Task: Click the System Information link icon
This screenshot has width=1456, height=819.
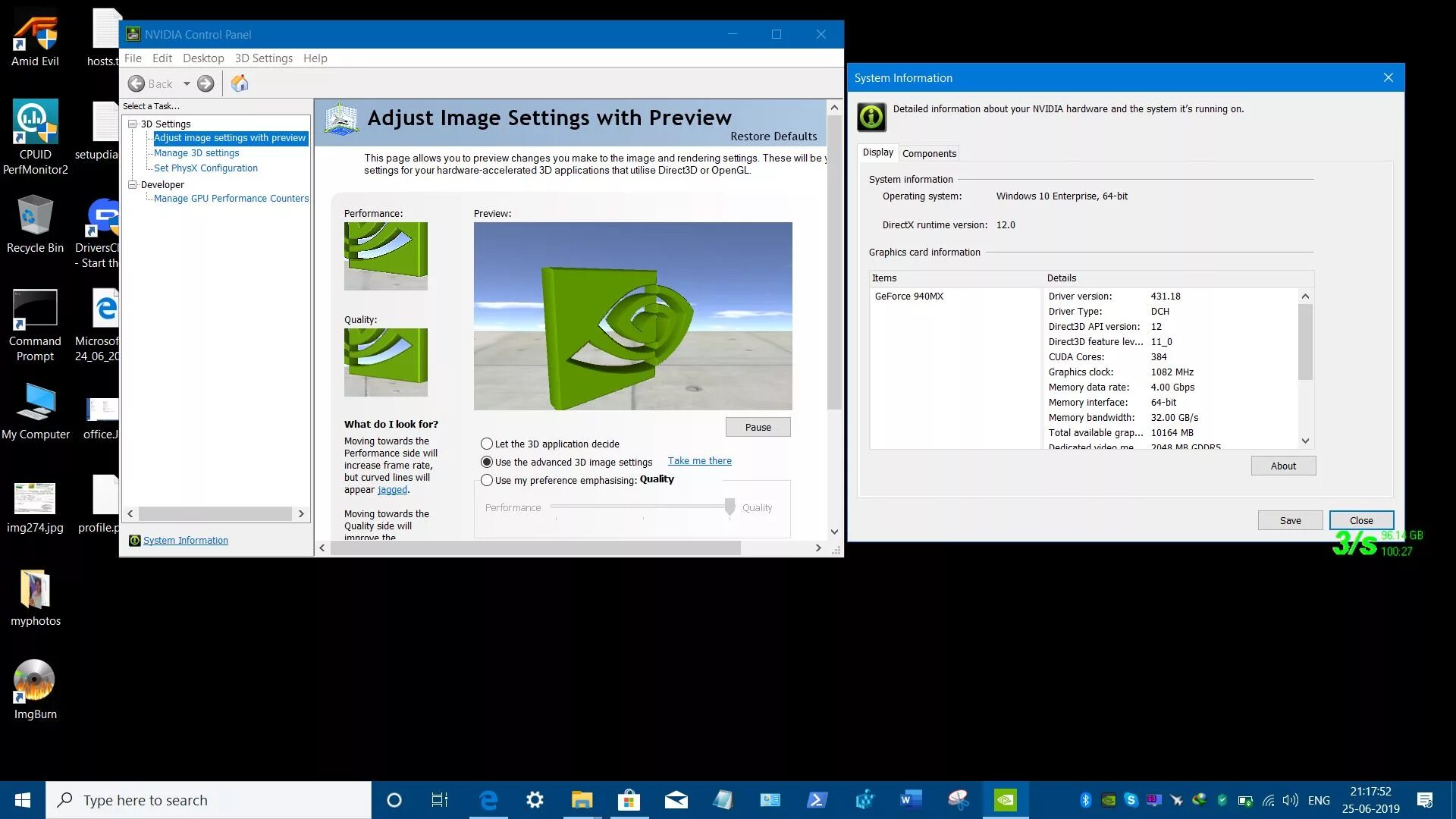Action: (x=134, y=541)
